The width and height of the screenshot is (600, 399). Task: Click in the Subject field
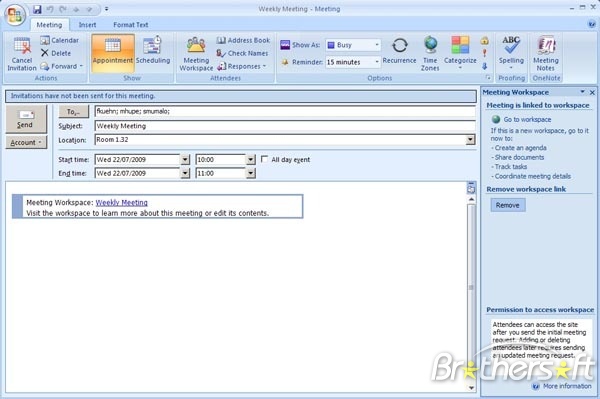click(285, 126)
